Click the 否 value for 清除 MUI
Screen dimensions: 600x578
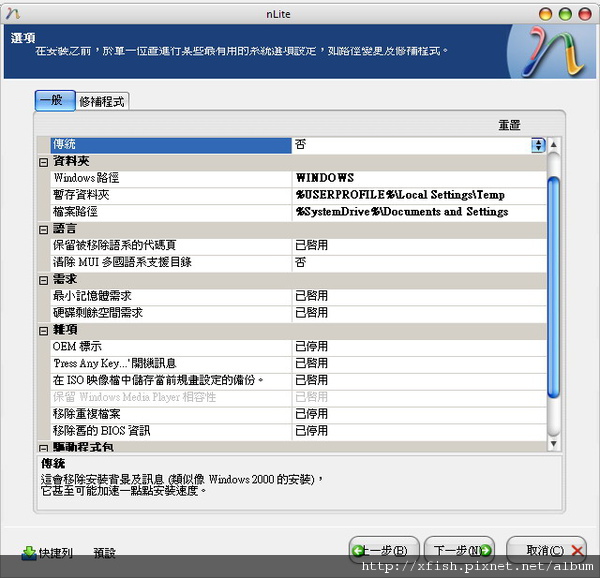(301, 262)
